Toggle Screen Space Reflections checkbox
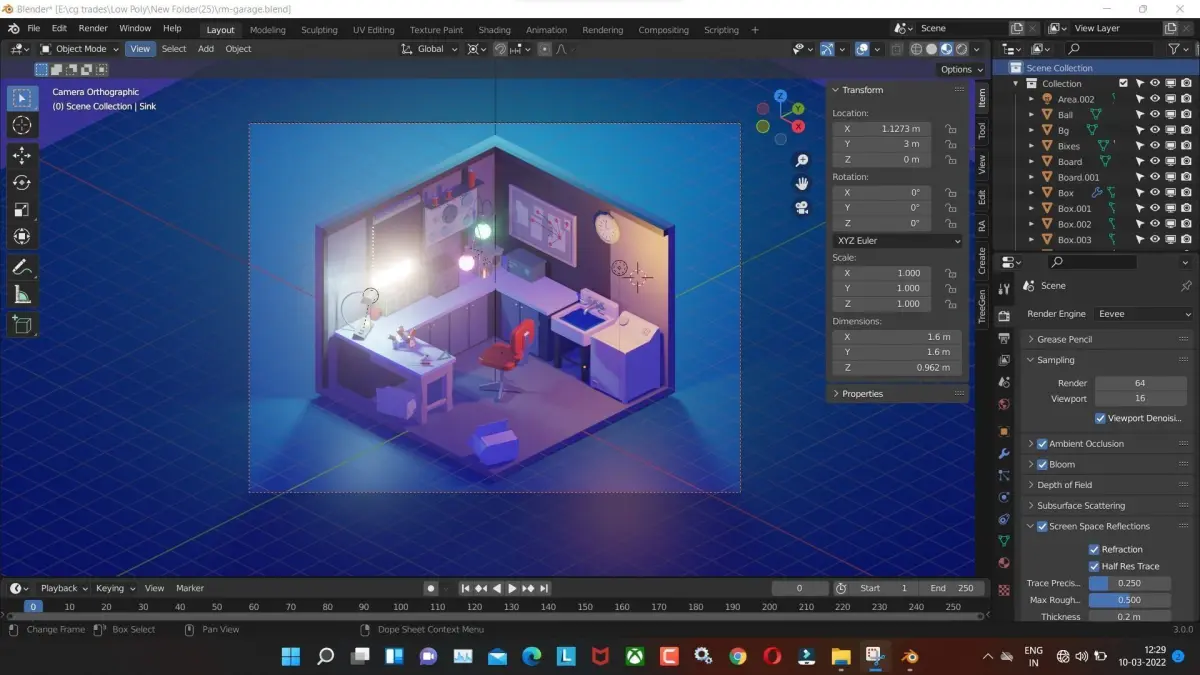This screenshot has width=1200, height=675. (1042, 526)
